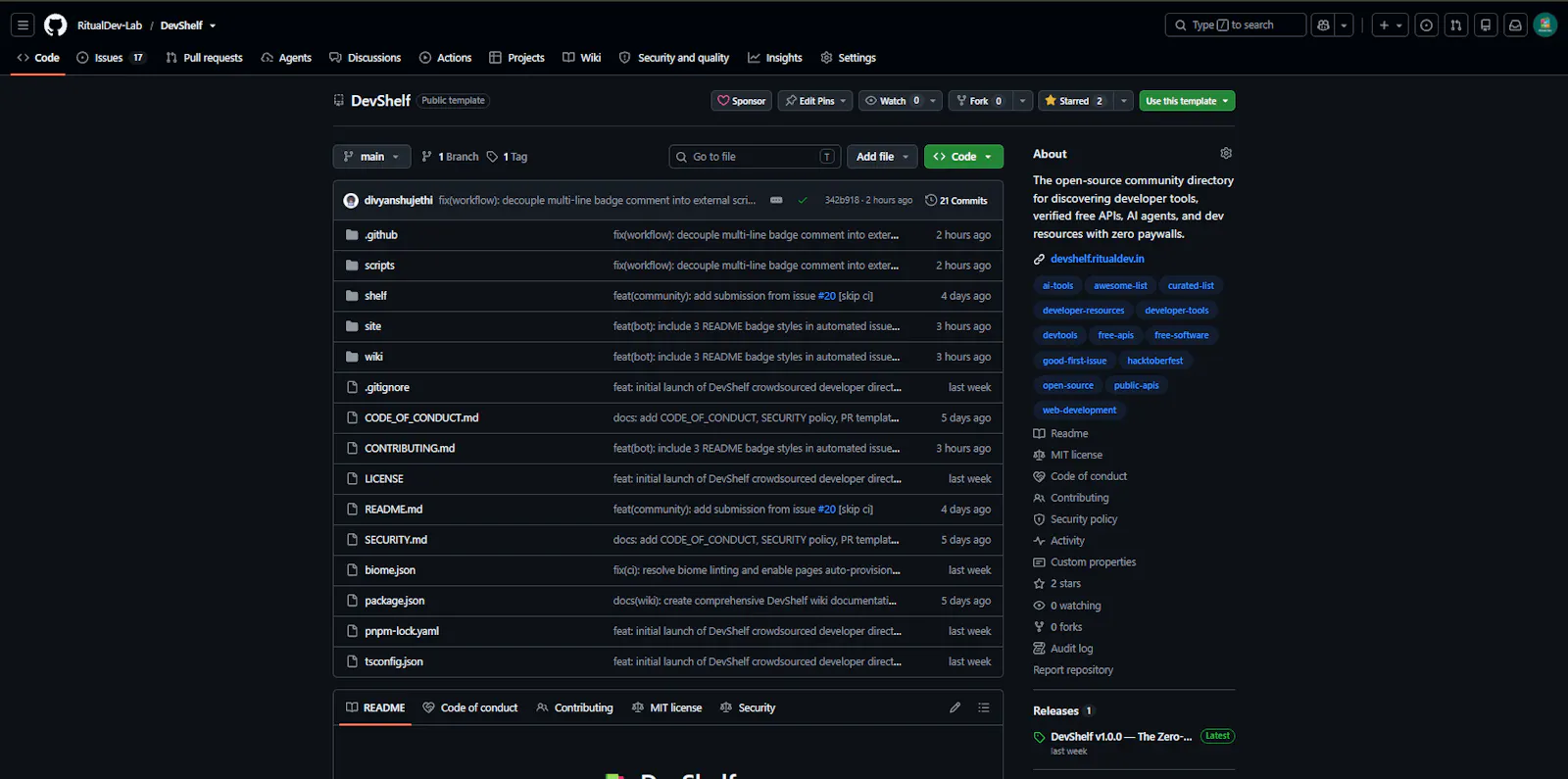1568x779 pixels.
Task: Open the Sponsor button
Action: (x=742, y=101)
